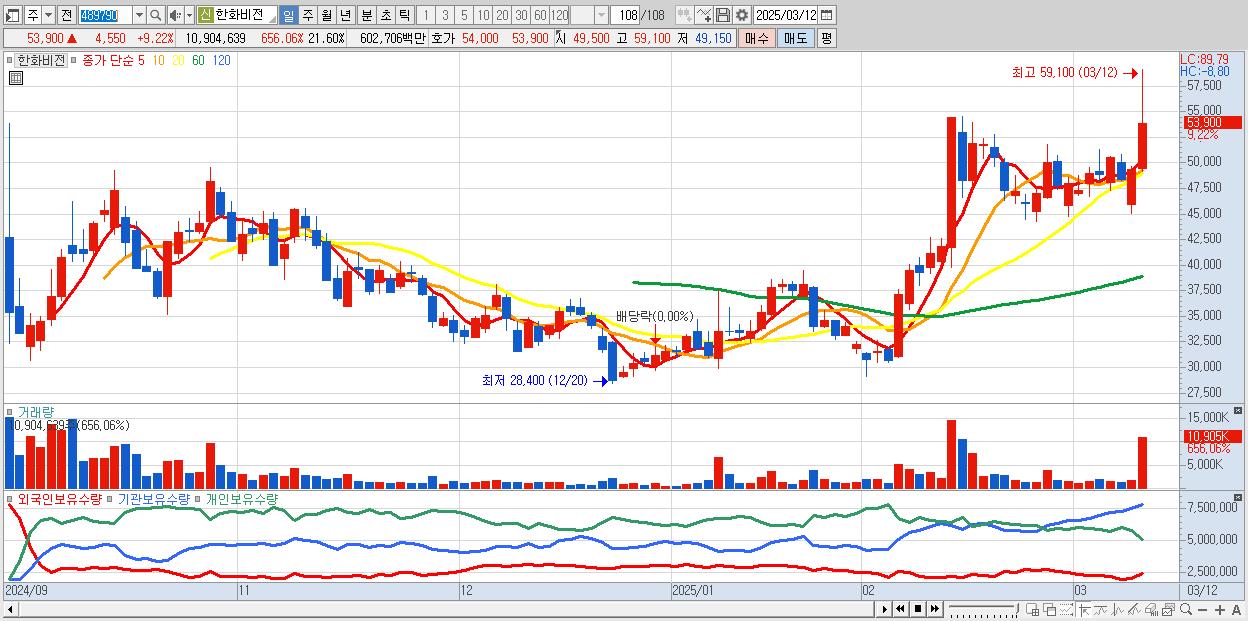The width and height of the screenshot is (1248, 621).
Task: Click the 매수 buy button
Action: tap(757, 38)
